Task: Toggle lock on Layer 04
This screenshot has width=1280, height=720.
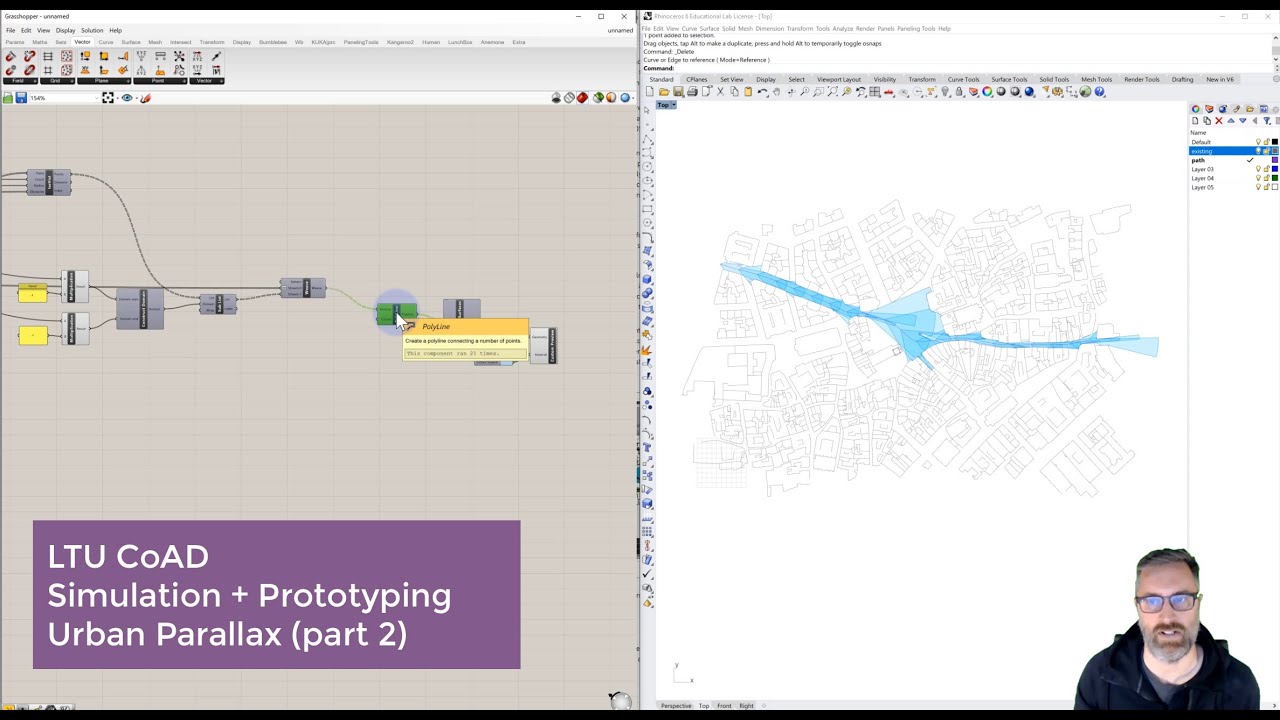Action: [x=1267, y=178]
